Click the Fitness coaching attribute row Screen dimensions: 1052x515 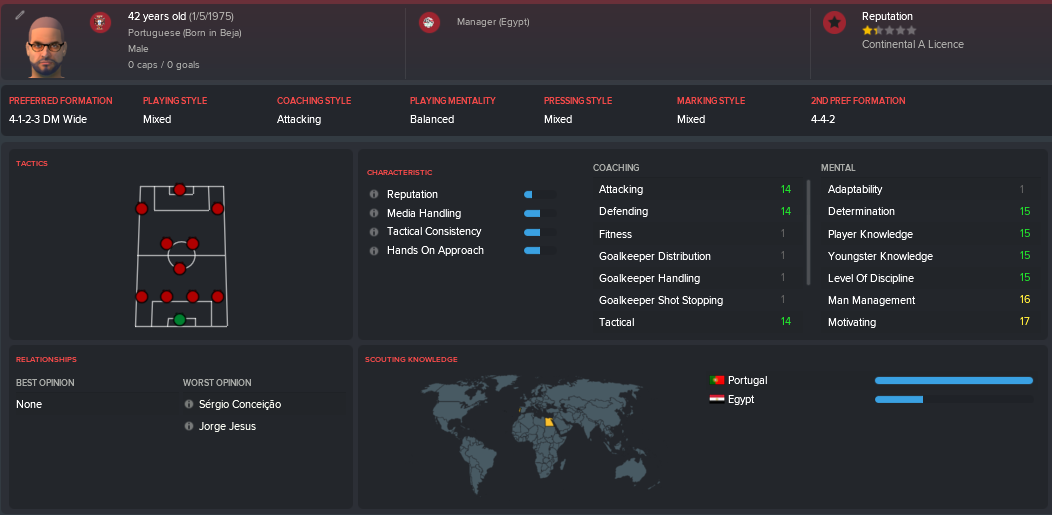(698, 234)
